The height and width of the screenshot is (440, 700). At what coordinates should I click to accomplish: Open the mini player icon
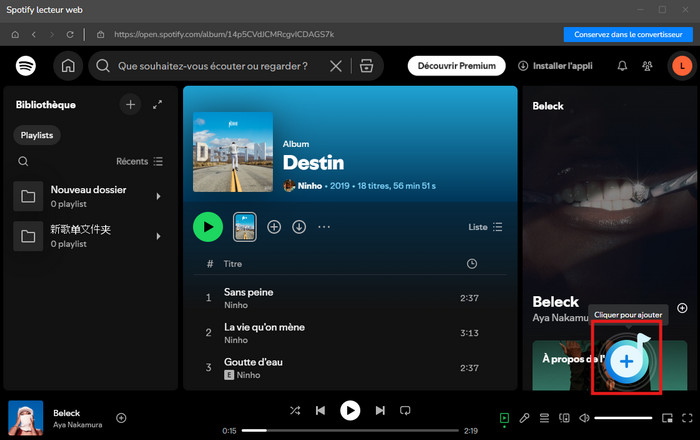pyautogui.click(x=667, y=418)
